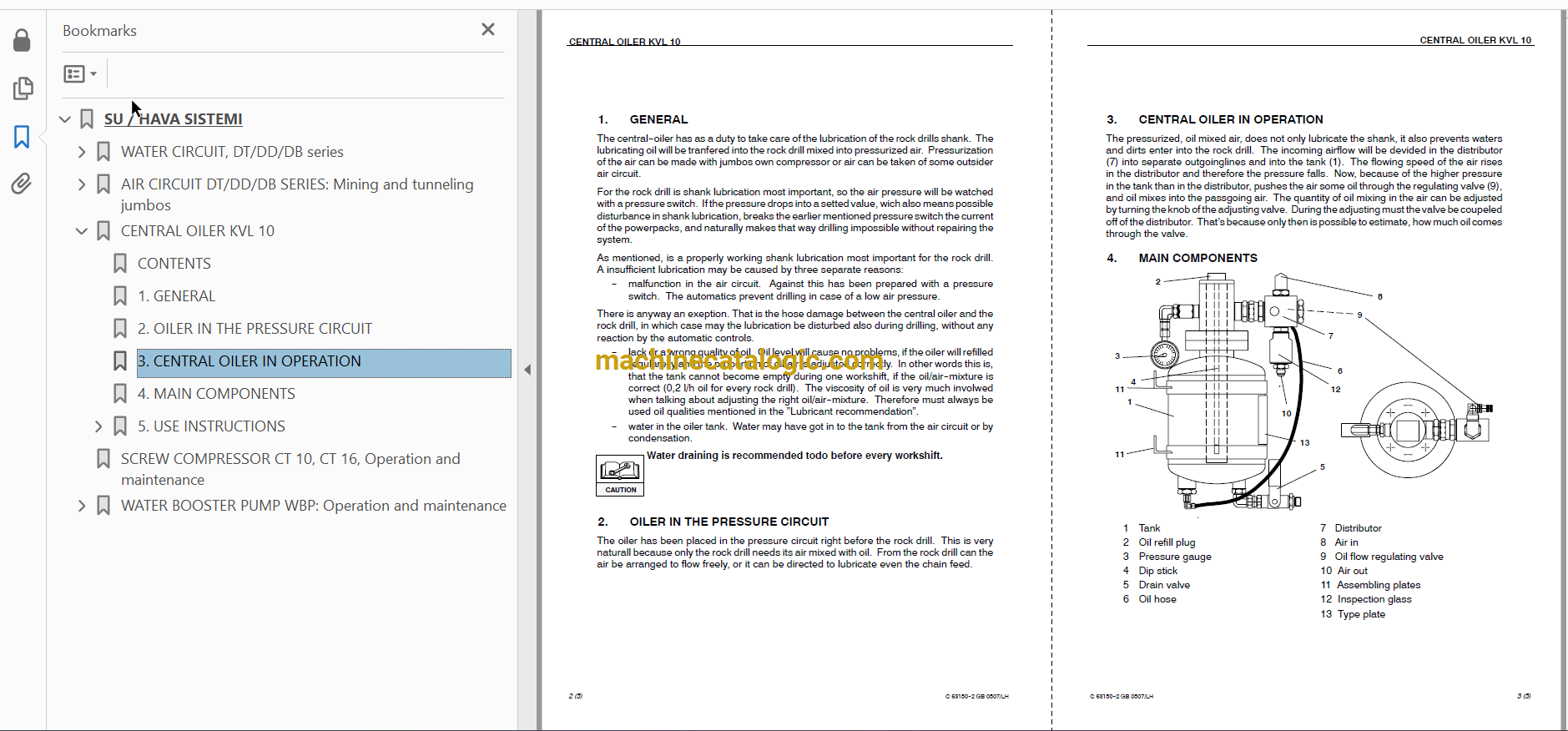Open SCREW COMPRESSOR CT 10, CT 16 bookmark
This screenshot has height=731, width=1568.
290,469
